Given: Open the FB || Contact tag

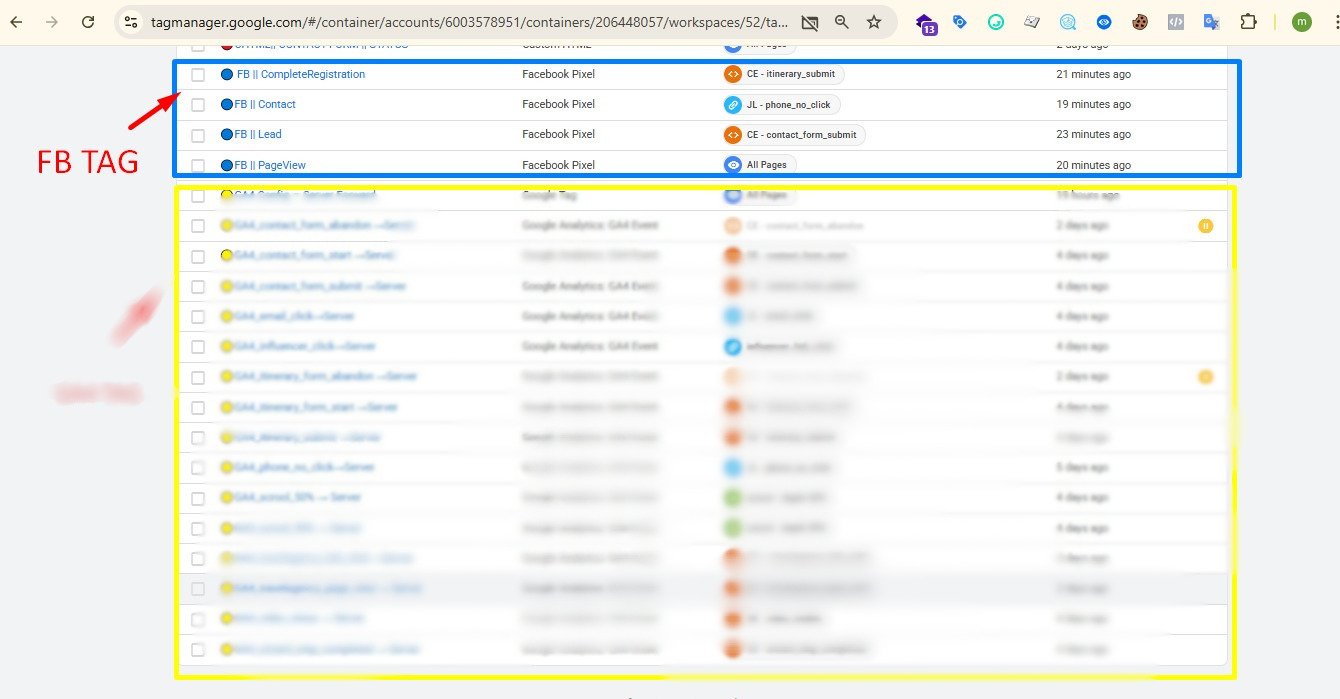Looking at the screenshot, I should 265,104.
